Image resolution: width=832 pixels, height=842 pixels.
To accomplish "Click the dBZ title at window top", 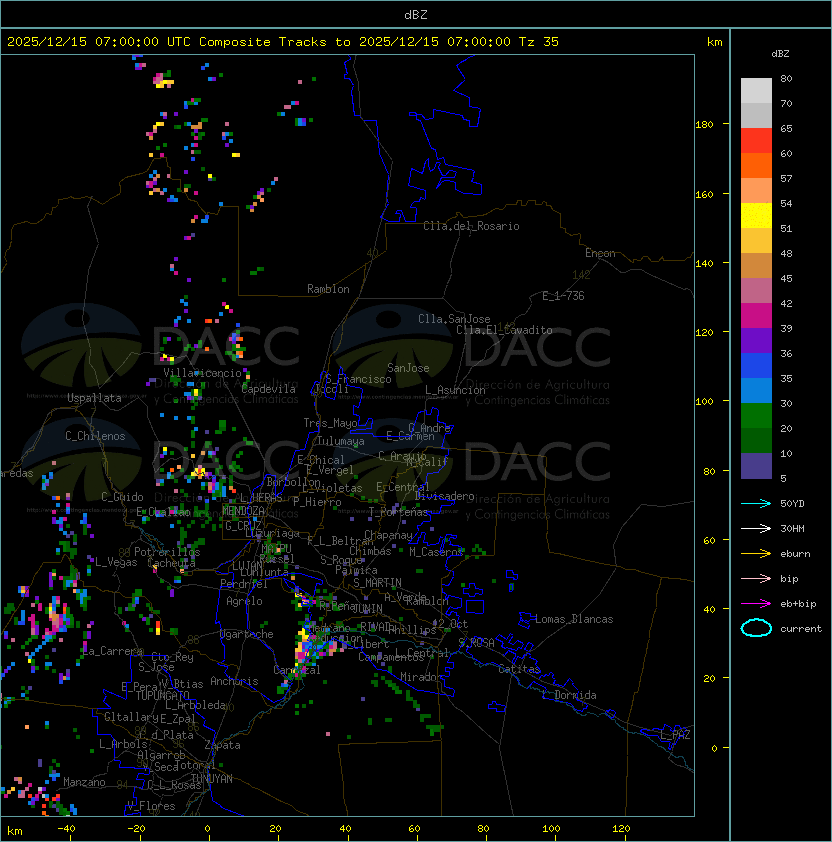I will pyautogui.click(x=416, y=14).
